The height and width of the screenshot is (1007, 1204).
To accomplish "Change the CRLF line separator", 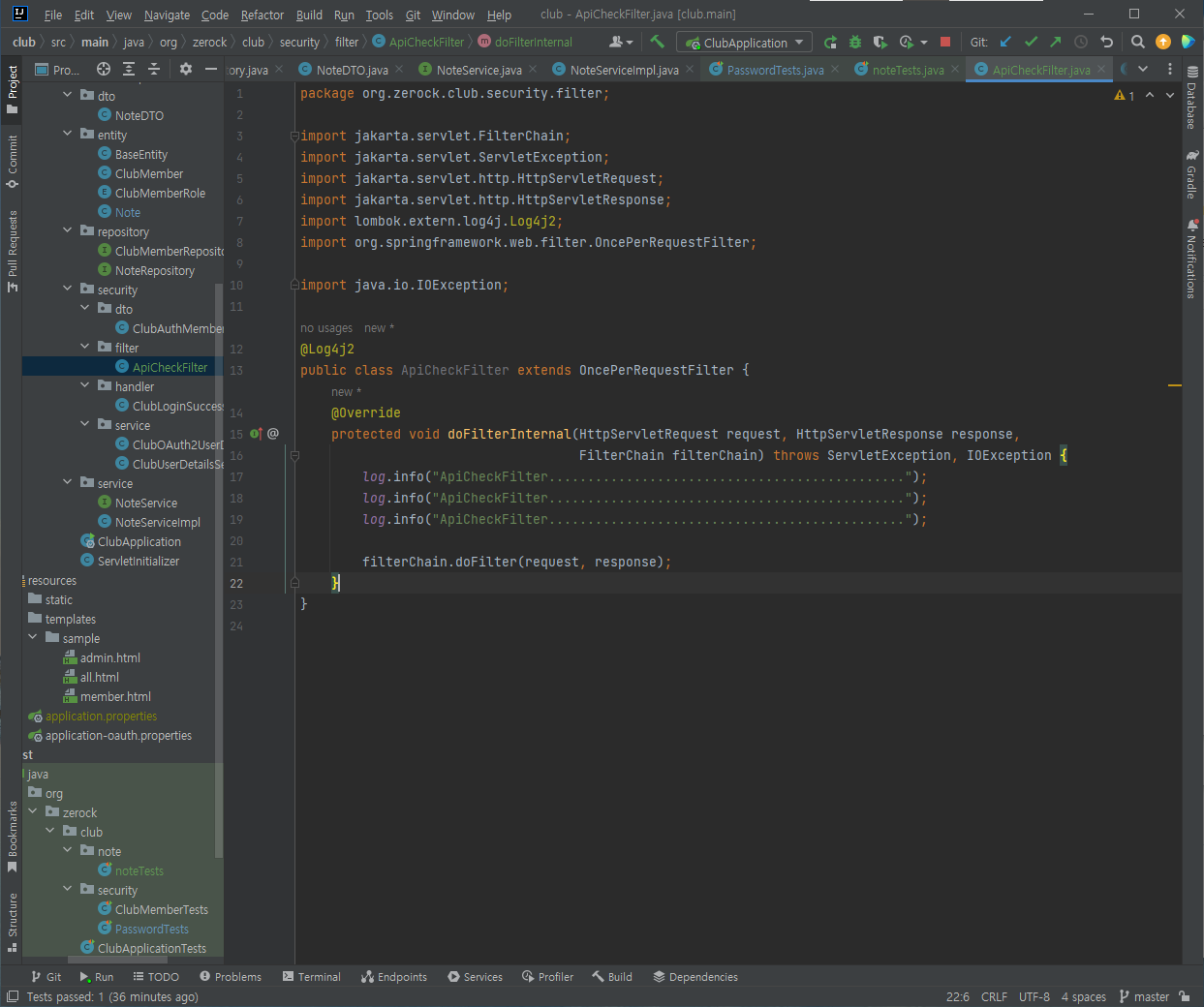I will (994, 996).
